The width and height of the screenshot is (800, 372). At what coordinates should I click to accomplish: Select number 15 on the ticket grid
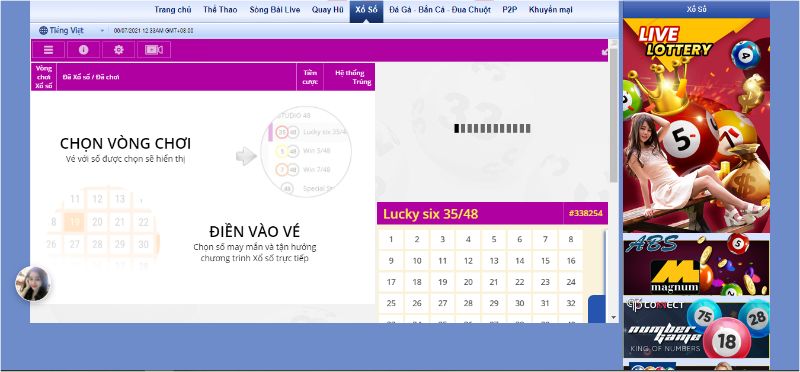click(x=545, y=261)
